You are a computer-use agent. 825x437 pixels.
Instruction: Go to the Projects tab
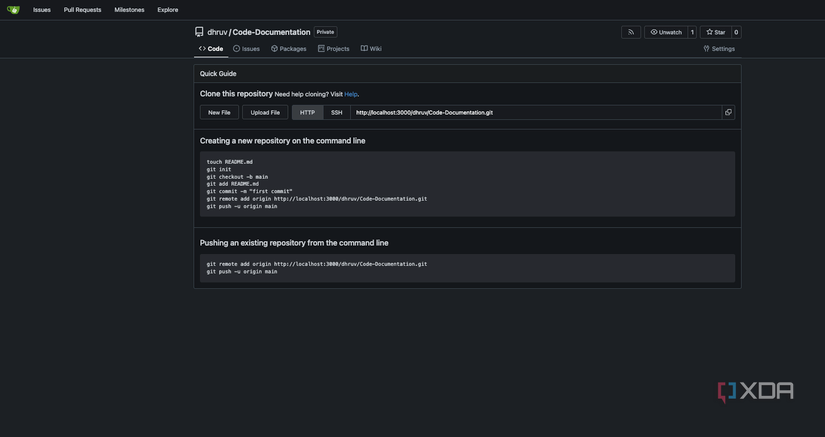click(334, 48)
